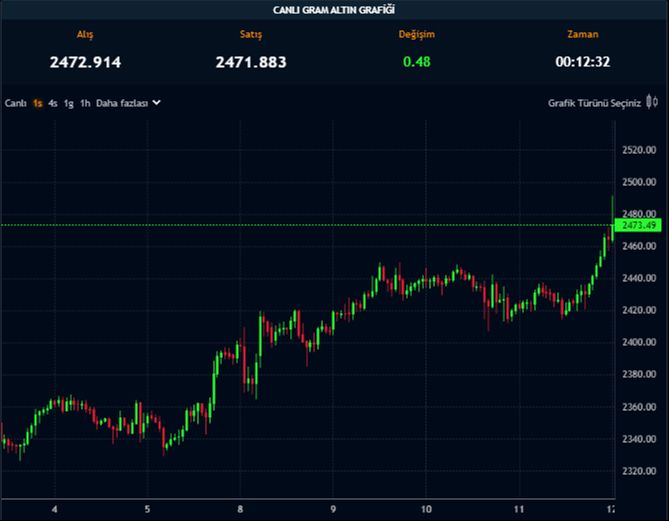
Task: Click the 2500.00 label on price axis
Action: tap(637, 182)
